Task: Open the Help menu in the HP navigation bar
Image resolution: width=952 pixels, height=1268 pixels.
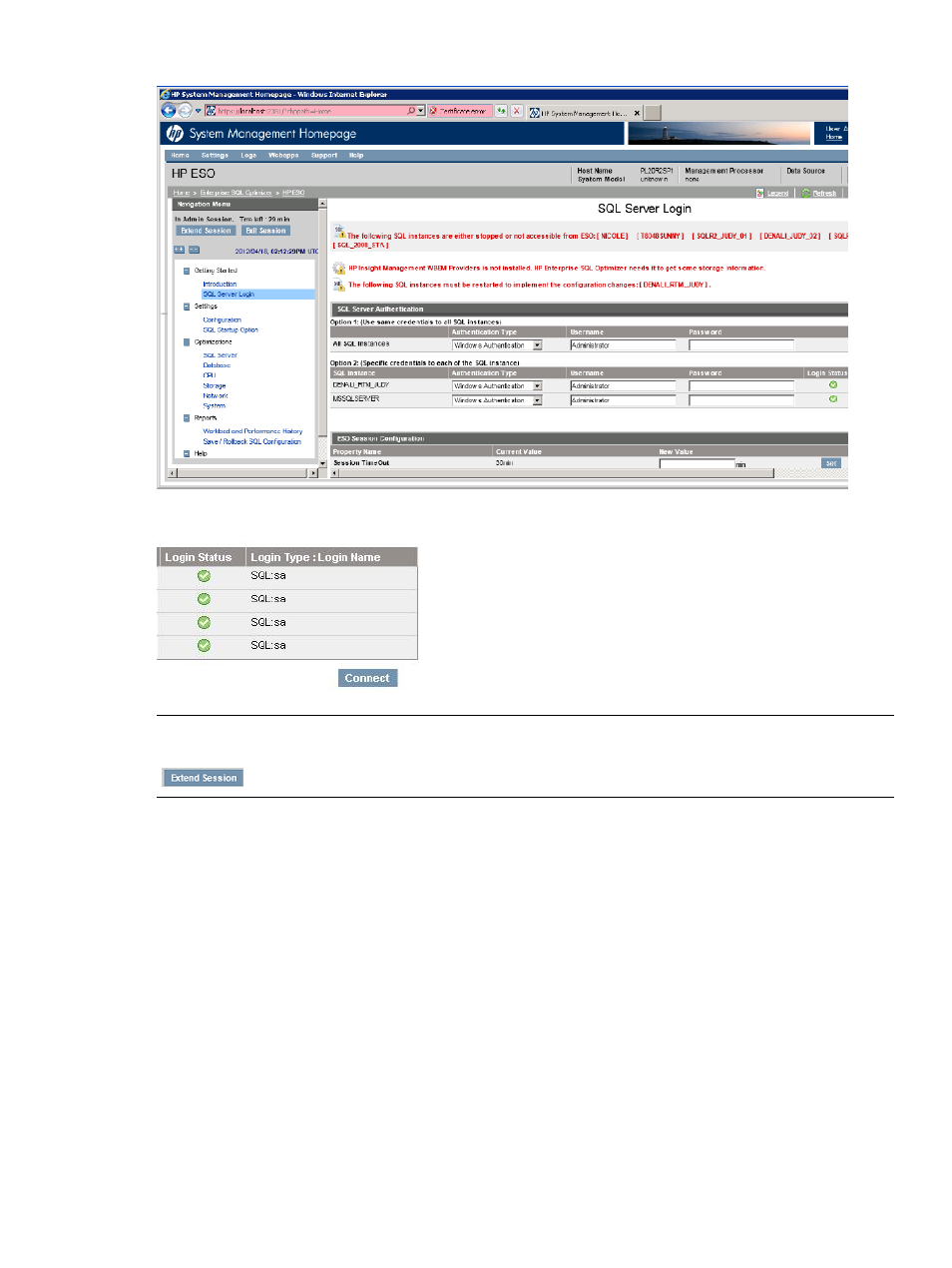Action: (x=356, y=155)
